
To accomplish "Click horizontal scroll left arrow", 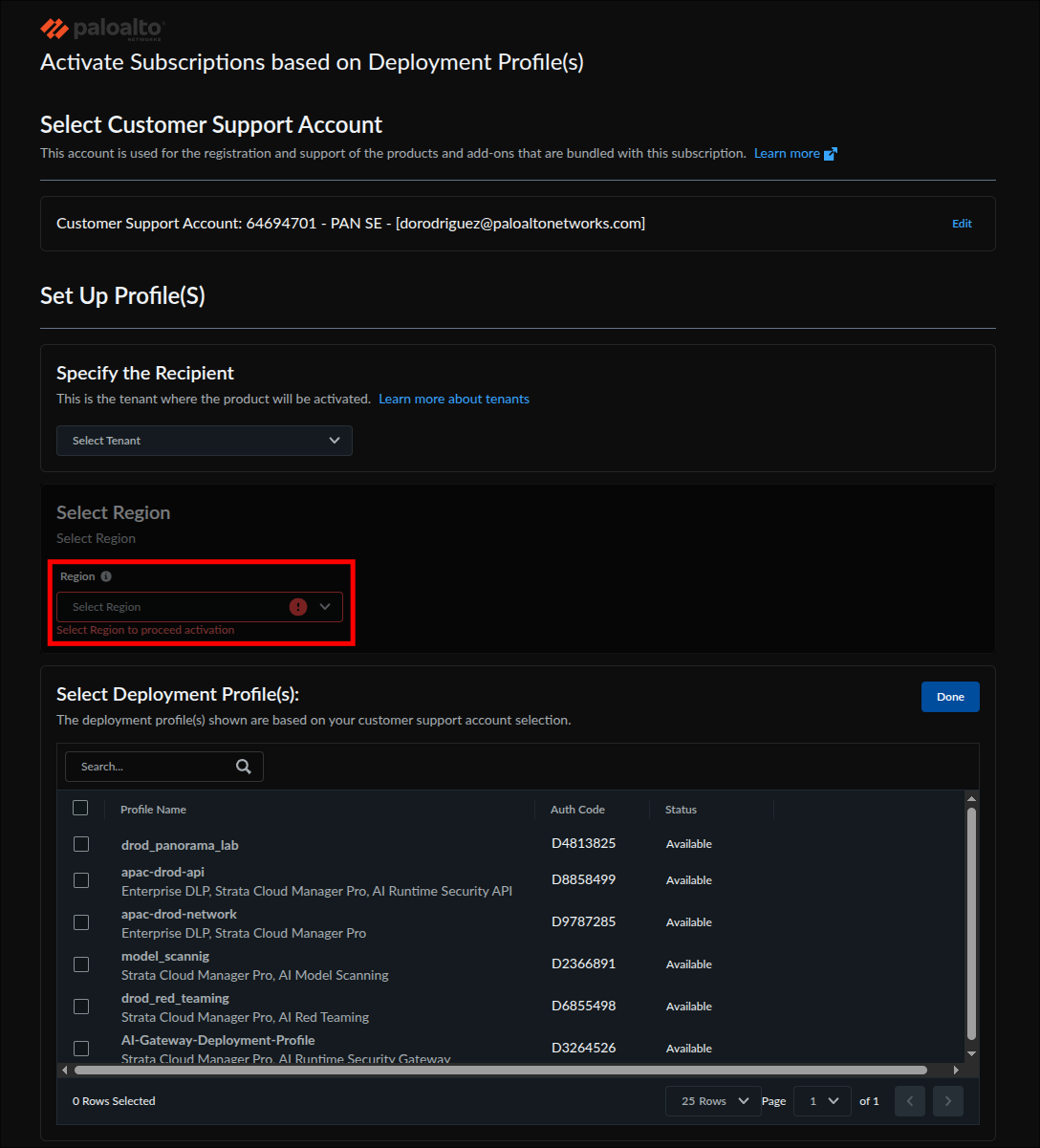I will point(65,1070).
